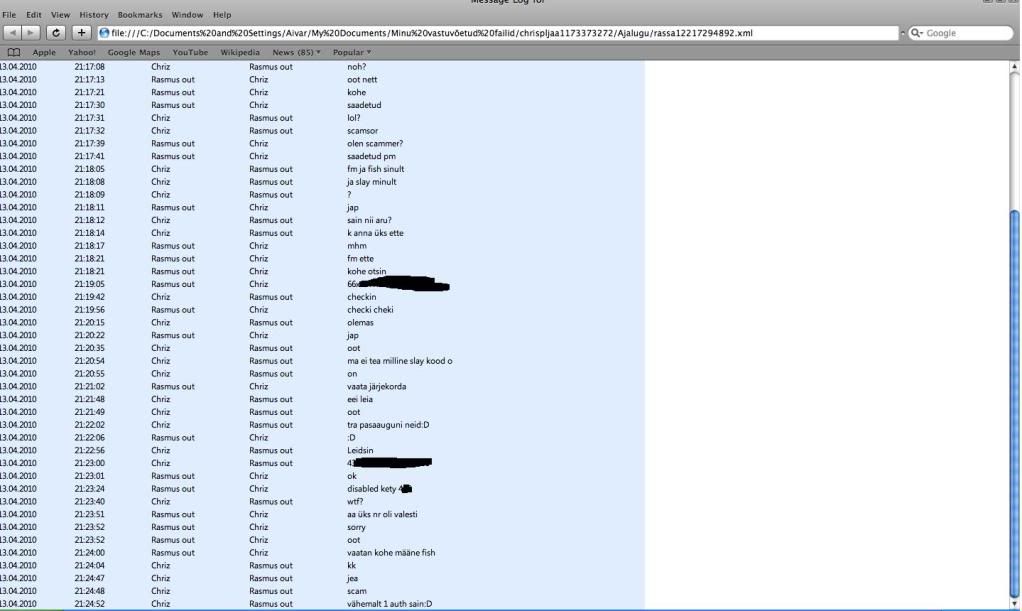Image resolution: width=1022 pixels, height=611 pixels.
Task: Go to the YouTube bookmark
Action: click(x=190, y=52)
